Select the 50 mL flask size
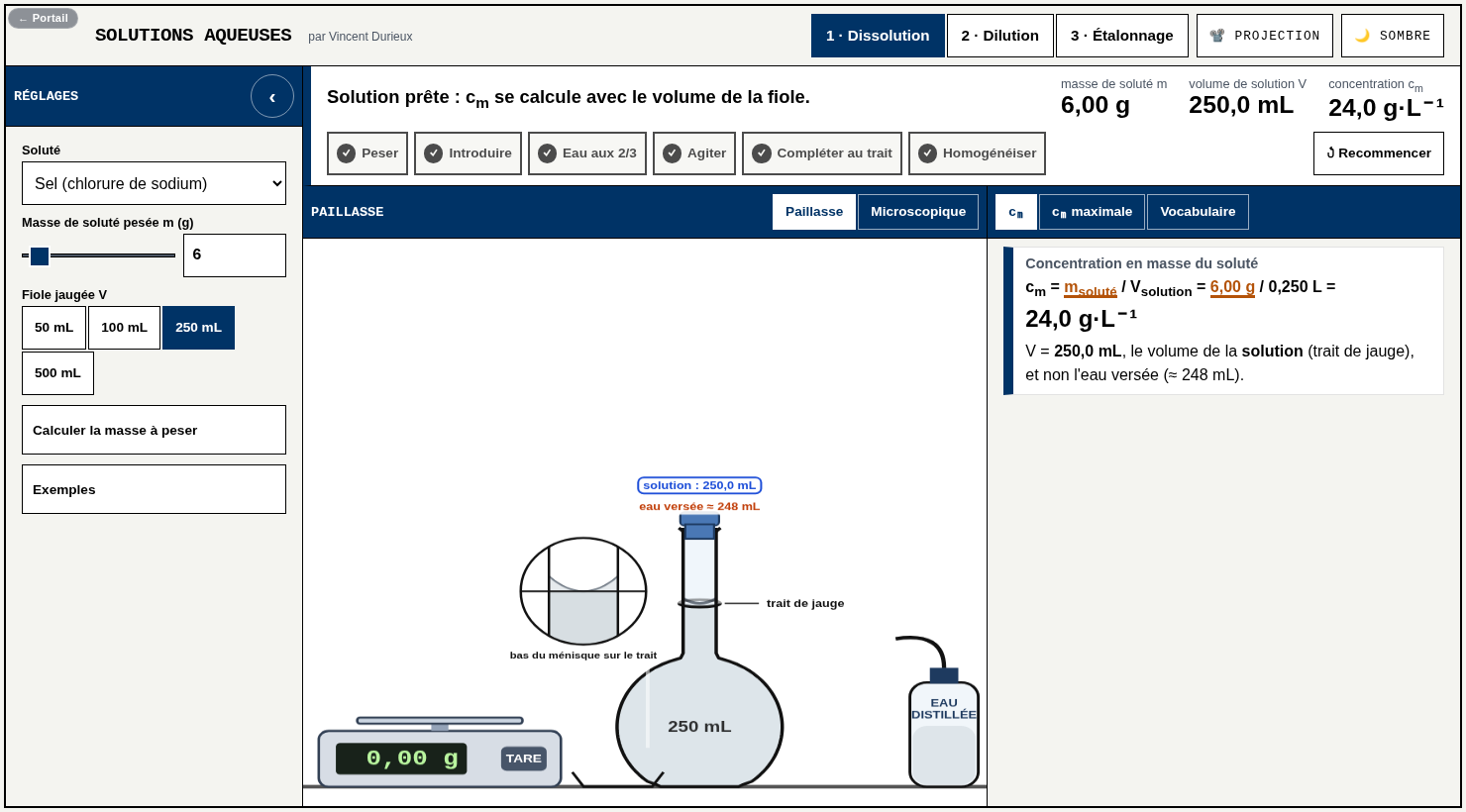Screen dimensions: 1466x812 53,328
